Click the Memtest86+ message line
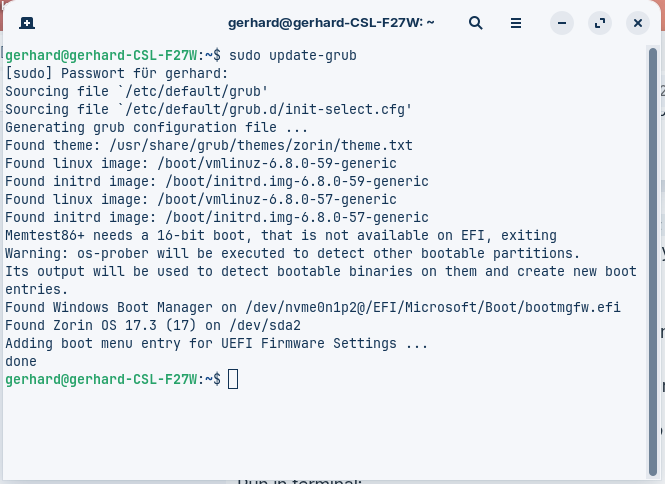The width and height of the screenshot is (665, 484). (281, 235)
